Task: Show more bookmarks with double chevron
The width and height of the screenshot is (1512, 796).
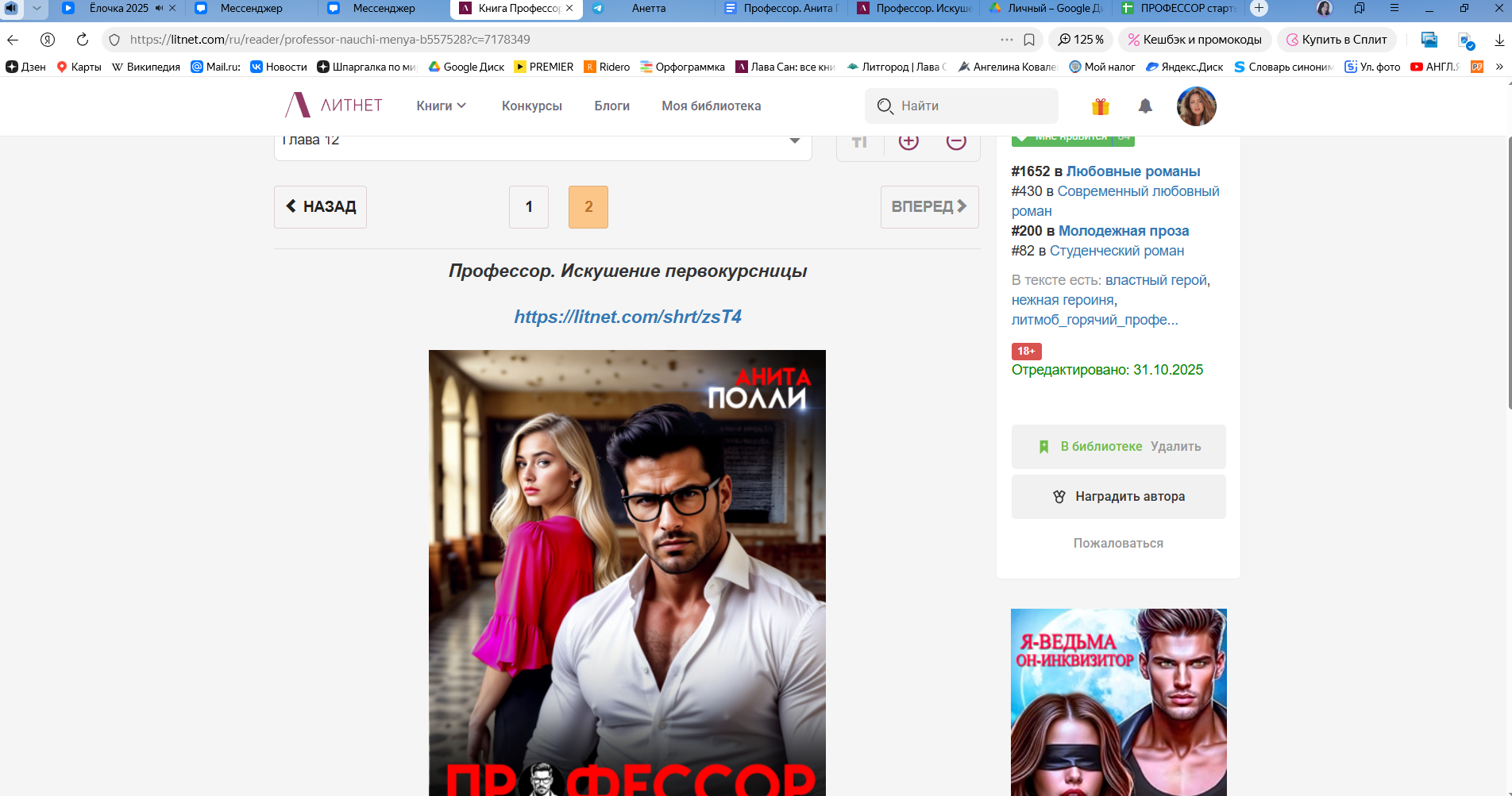Action: coord(1499,67)
